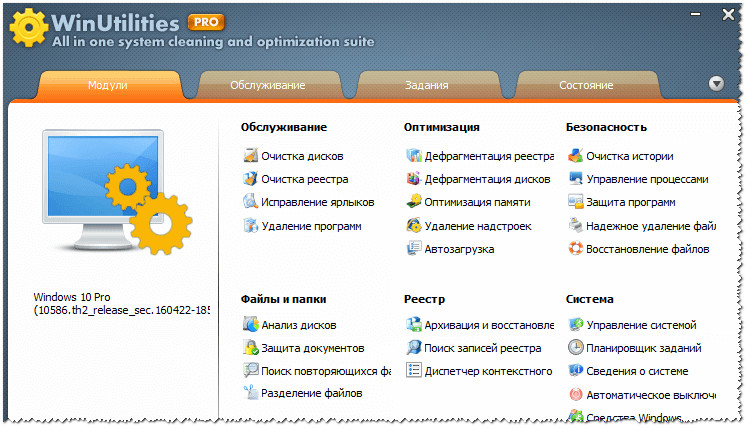Click the Архивация и восстановление icon
Image resolution: width=752 pixels, height=432 pixels.
tap(413, 324)
